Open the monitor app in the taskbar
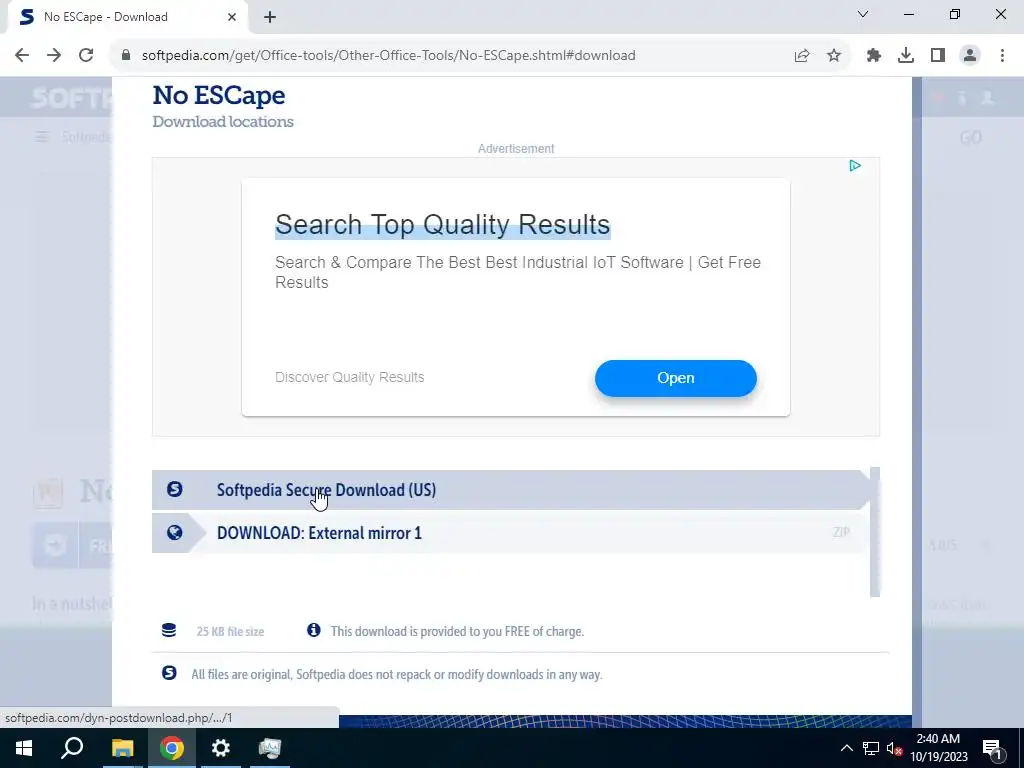Screen dimensions: 1024x768 (x=269, y=748)
